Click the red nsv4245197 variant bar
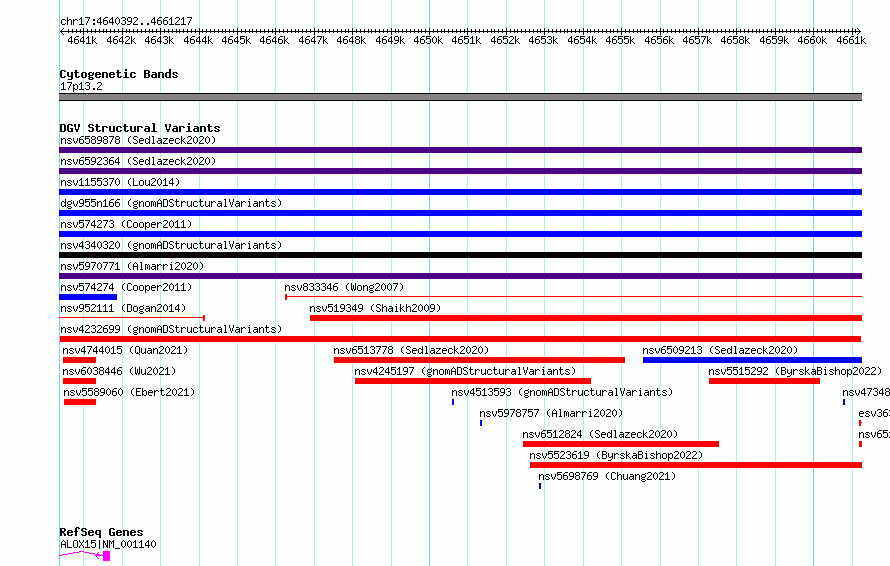 (x=473, y=381)
